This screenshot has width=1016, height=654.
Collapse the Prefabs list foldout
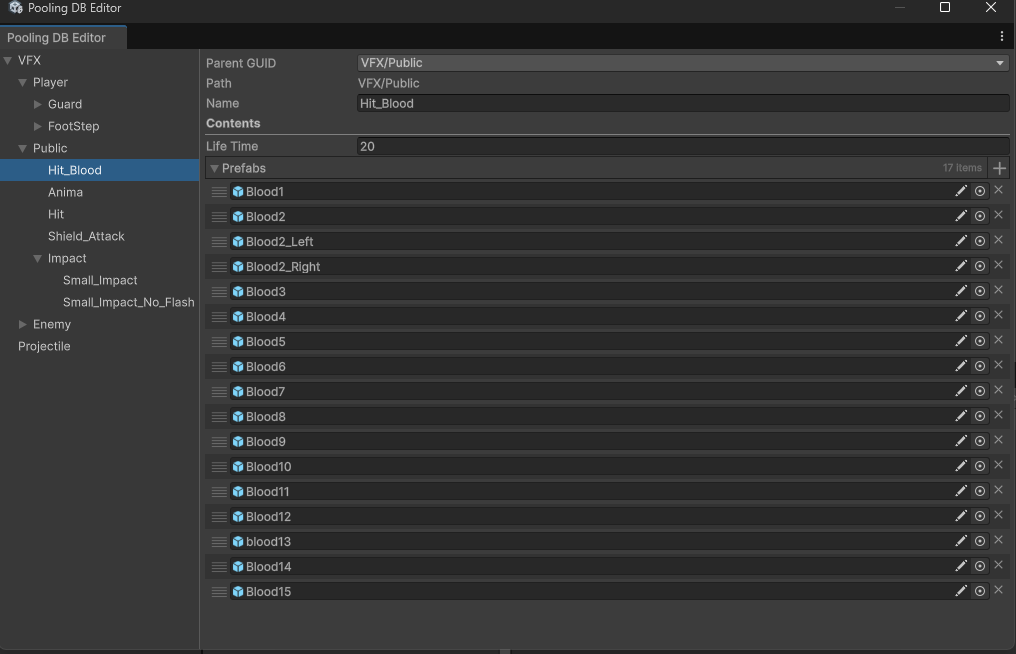[x=214, y=169]
